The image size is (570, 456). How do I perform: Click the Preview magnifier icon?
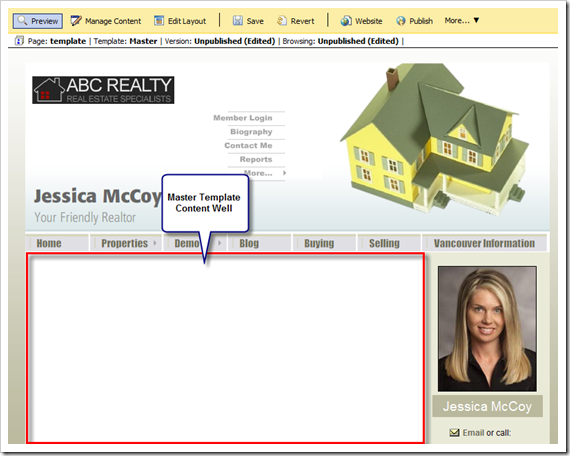[x=22, y=20]
